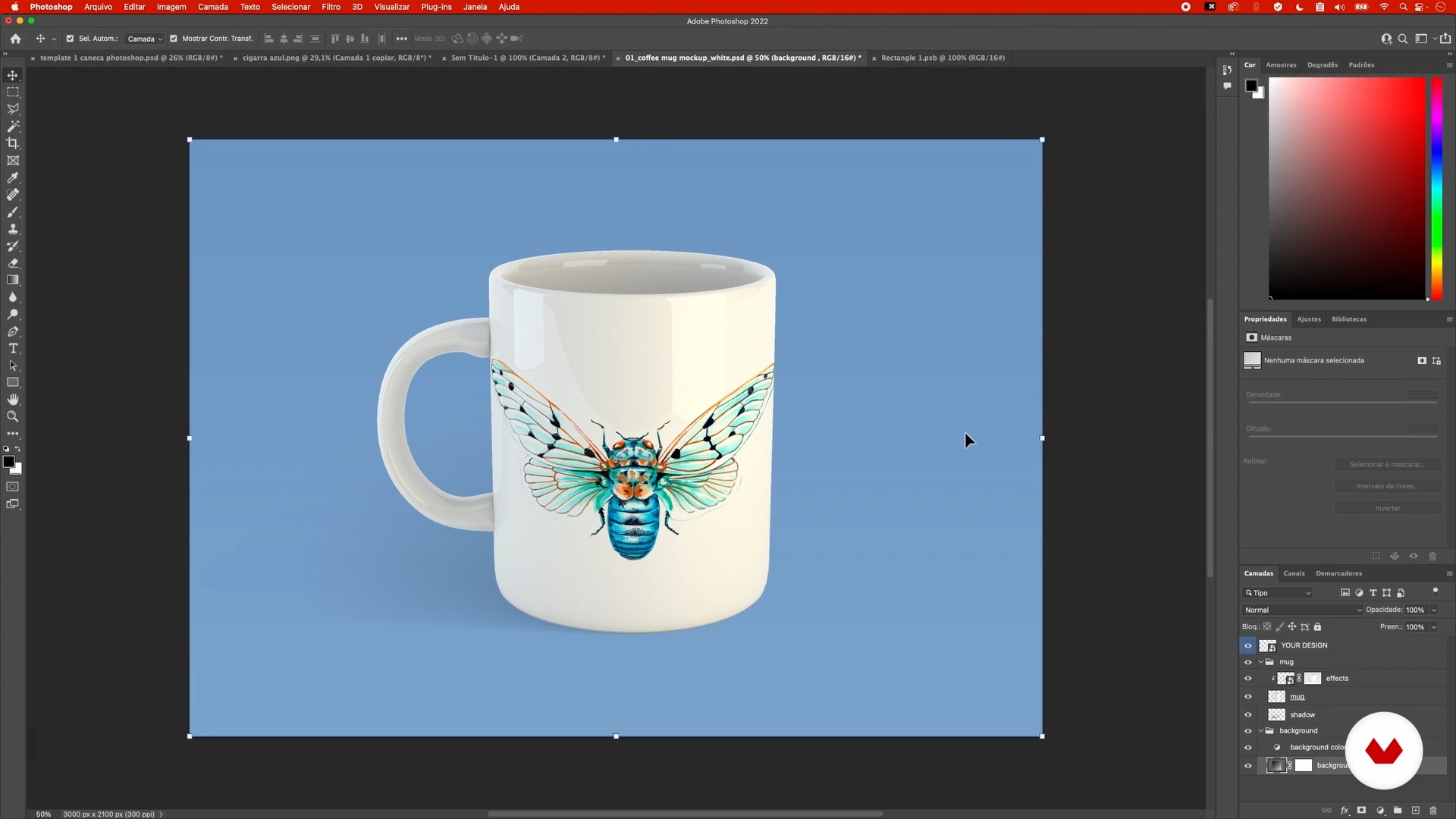Collapse the mug layer group
1456x819 pixels.
tap(1261, 662)
